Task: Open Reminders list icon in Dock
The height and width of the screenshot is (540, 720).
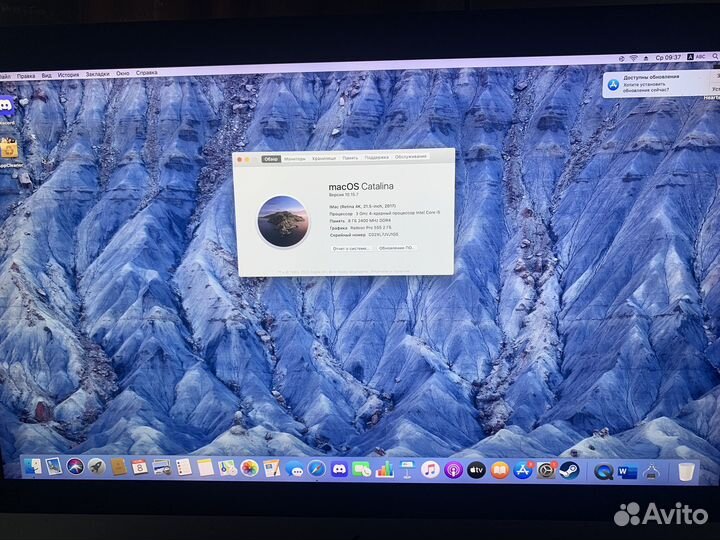Action: pos(184,468)
